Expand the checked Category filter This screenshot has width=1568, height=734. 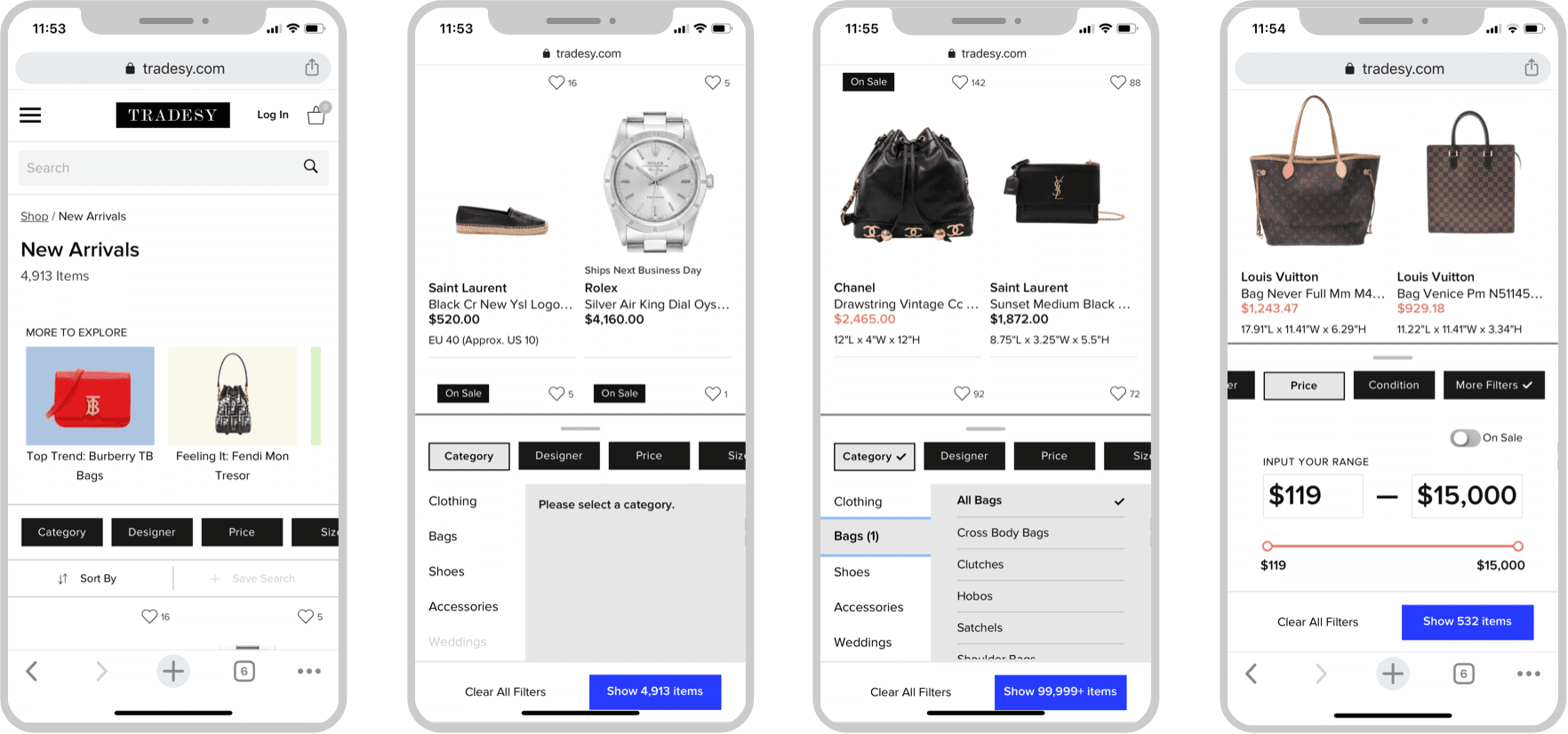coord(875,456)
